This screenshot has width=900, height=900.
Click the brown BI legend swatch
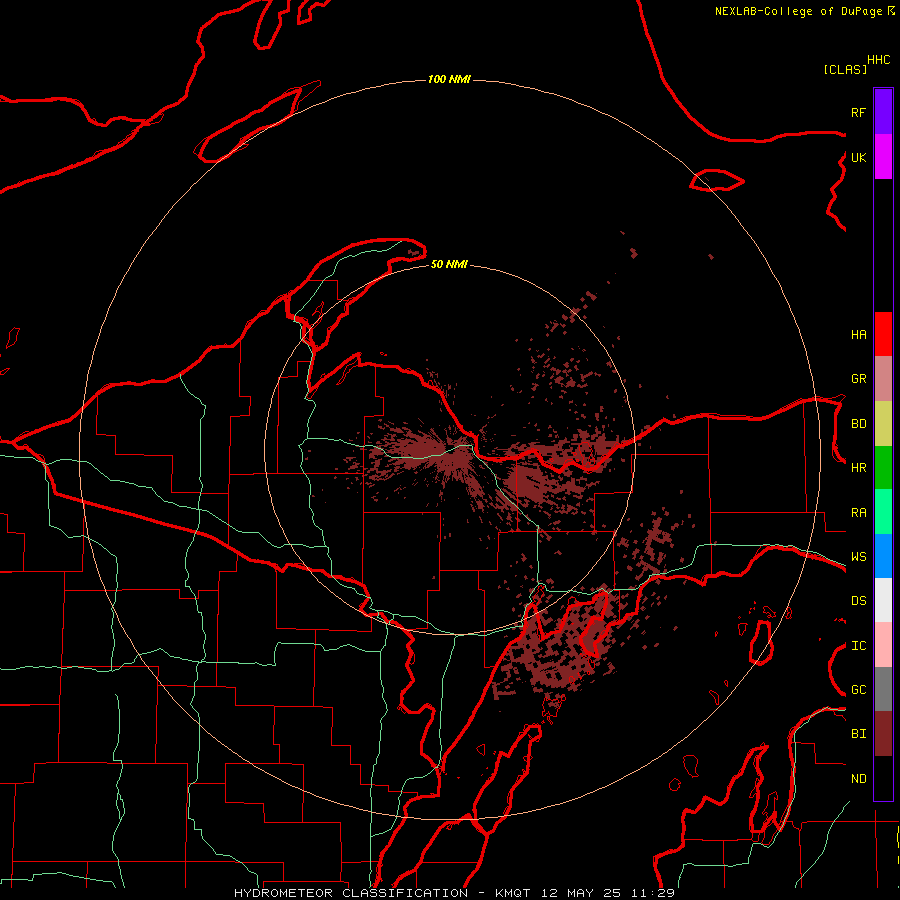click(883, 734)
